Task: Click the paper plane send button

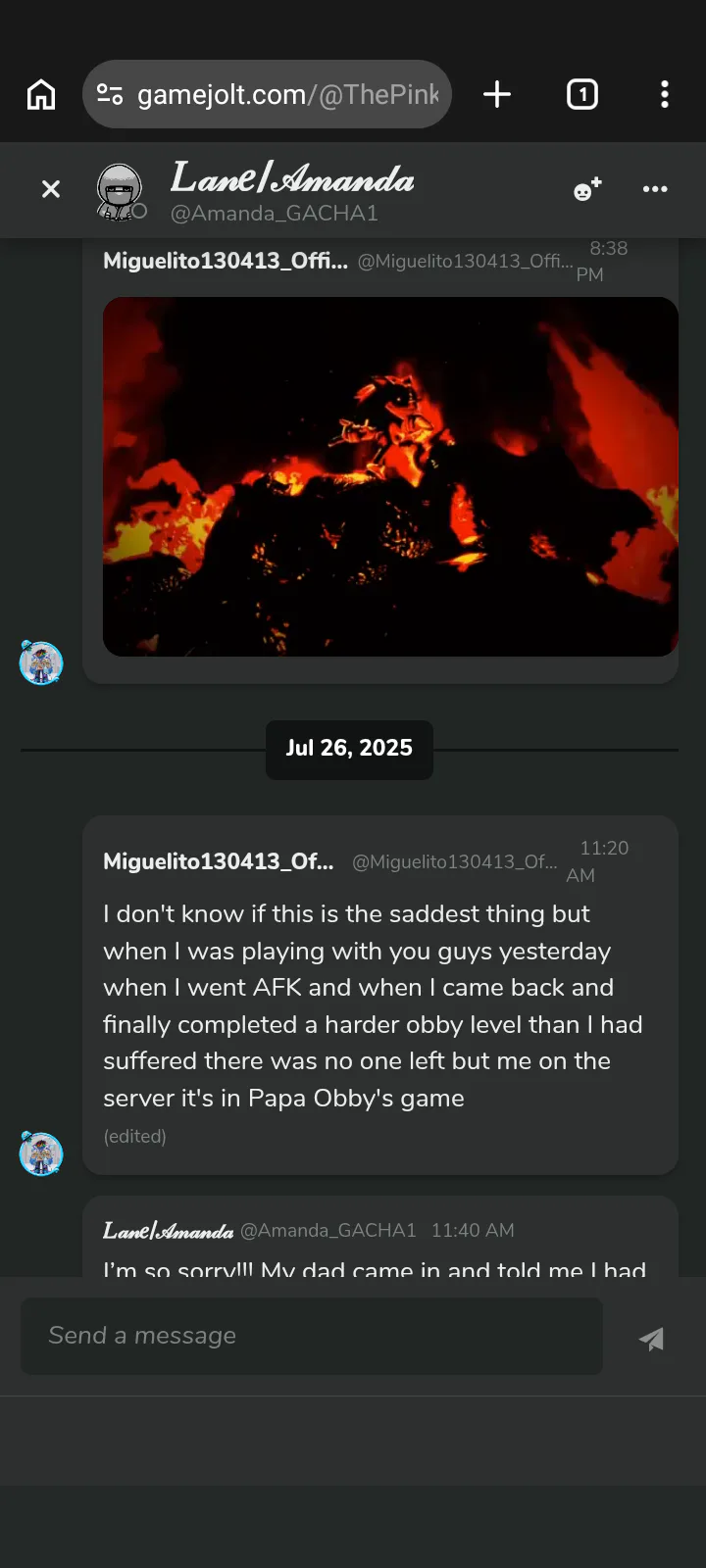Action: tap(651, 1338)
